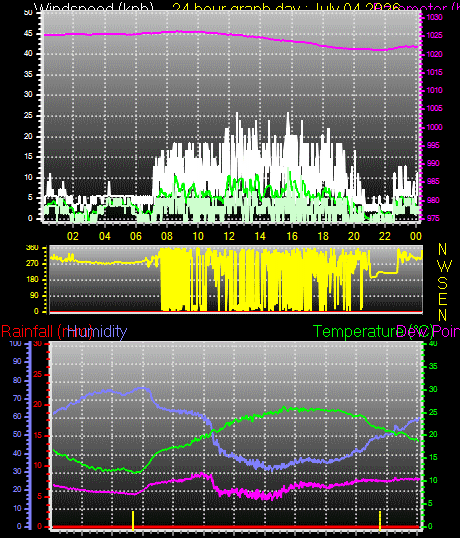This screenshot has height=538, width=460.
Task: Click the 'W' compass letter beside direction chart
Action: pyautogui.click(x=445, y=266)
